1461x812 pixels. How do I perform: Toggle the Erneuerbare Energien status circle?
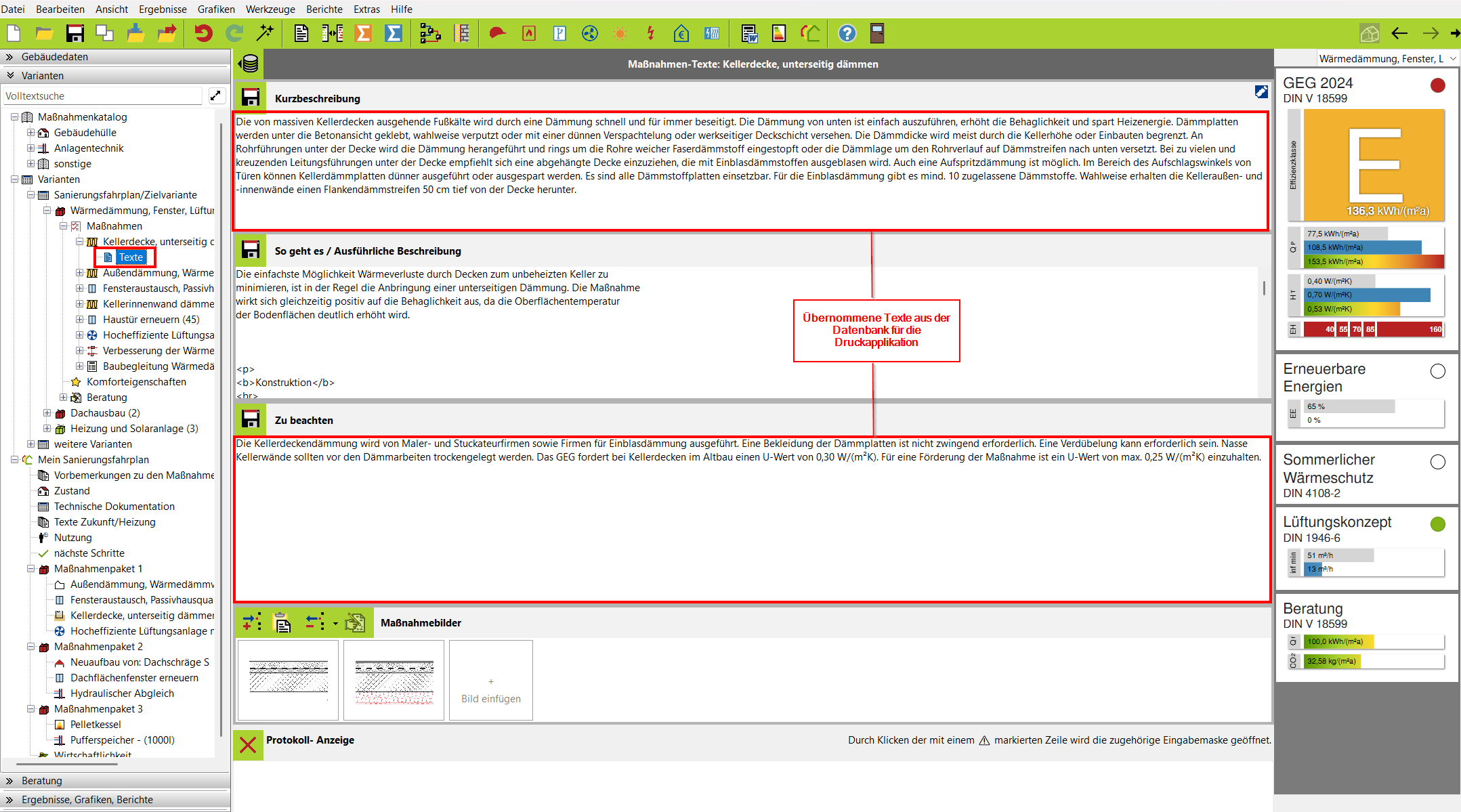[1437, 371]
